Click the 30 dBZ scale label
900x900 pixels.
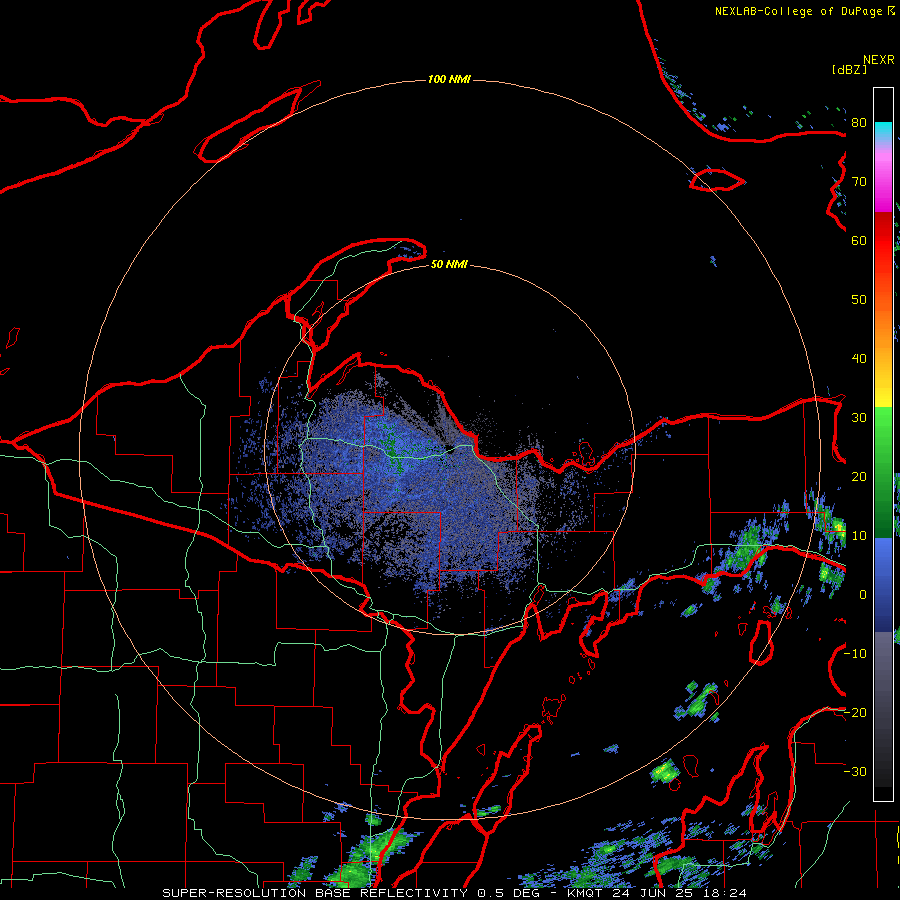[859, 418]
